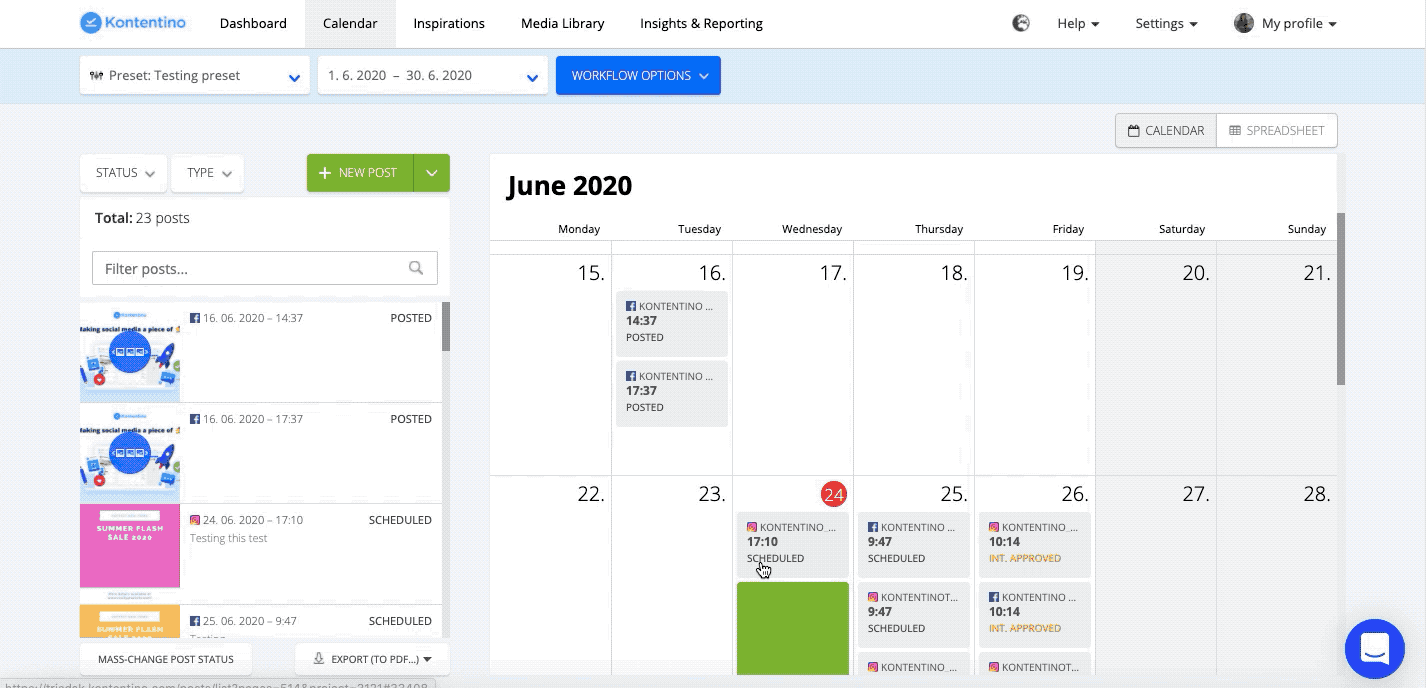Click the red 24 today marker
1426x688 pixels.
[833, 494]
